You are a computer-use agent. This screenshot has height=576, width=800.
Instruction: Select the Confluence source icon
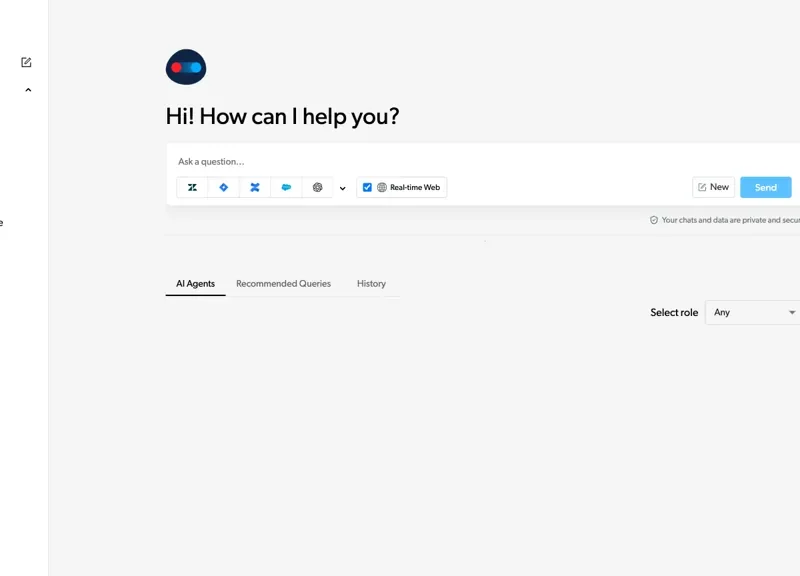tap(255, 187)
